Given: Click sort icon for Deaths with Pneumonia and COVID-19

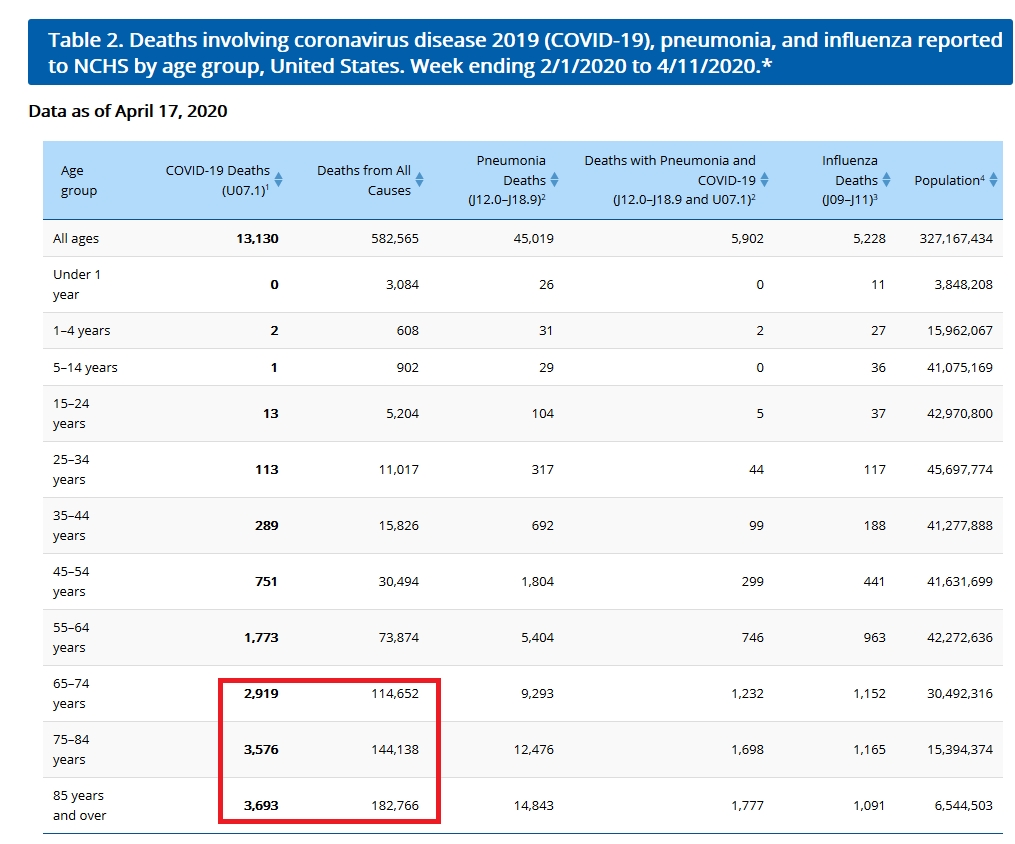Looking at the screenshot, I should click(764, 180).
